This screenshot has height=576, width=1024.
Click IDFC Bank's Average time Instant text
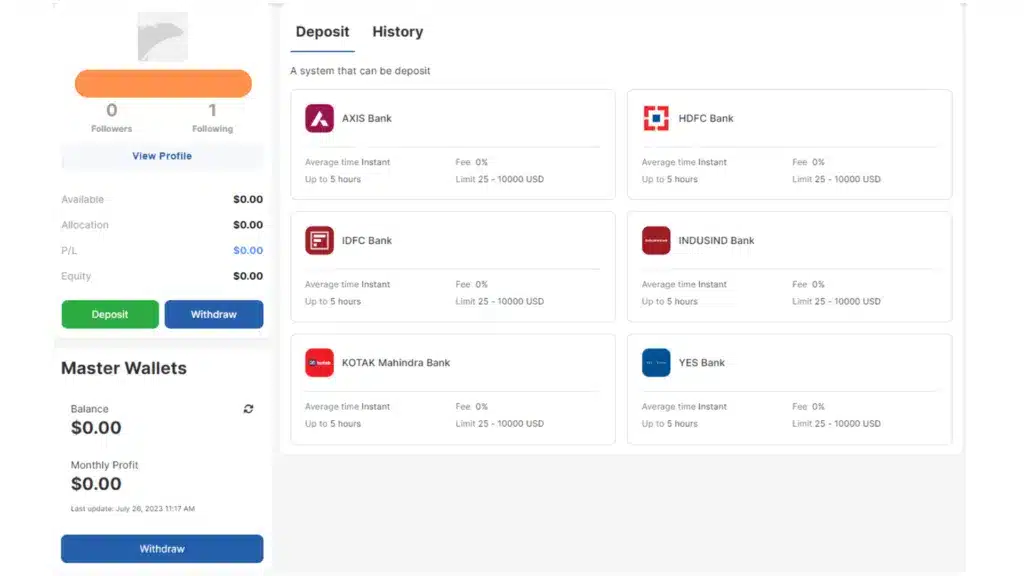pos(347,284)
